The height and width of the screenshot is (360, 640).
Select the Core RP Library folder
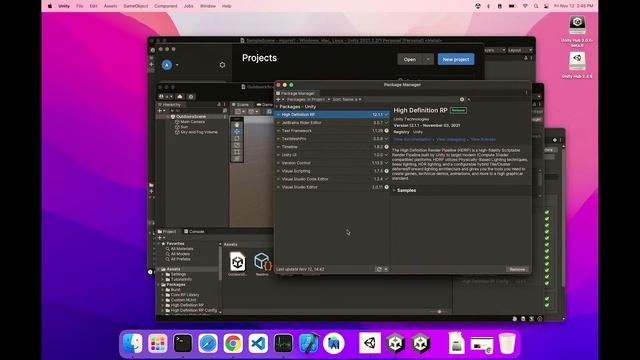click(185, 295)
